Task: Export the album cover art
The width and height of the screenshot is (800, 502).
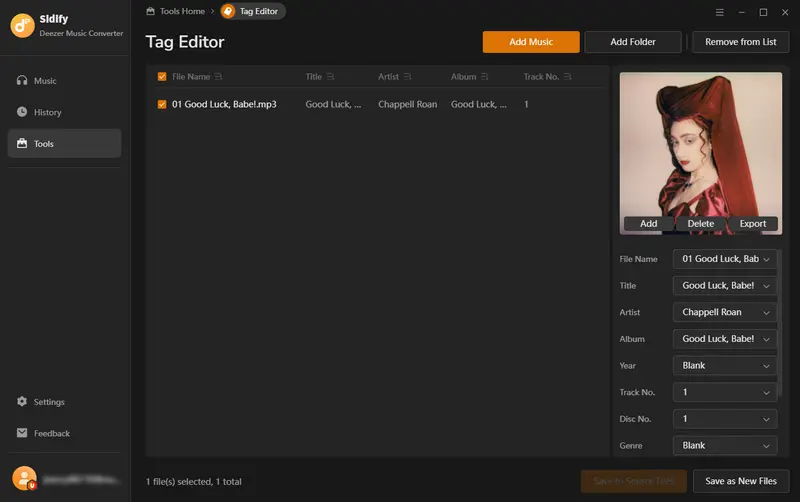Action: [753, 223]
